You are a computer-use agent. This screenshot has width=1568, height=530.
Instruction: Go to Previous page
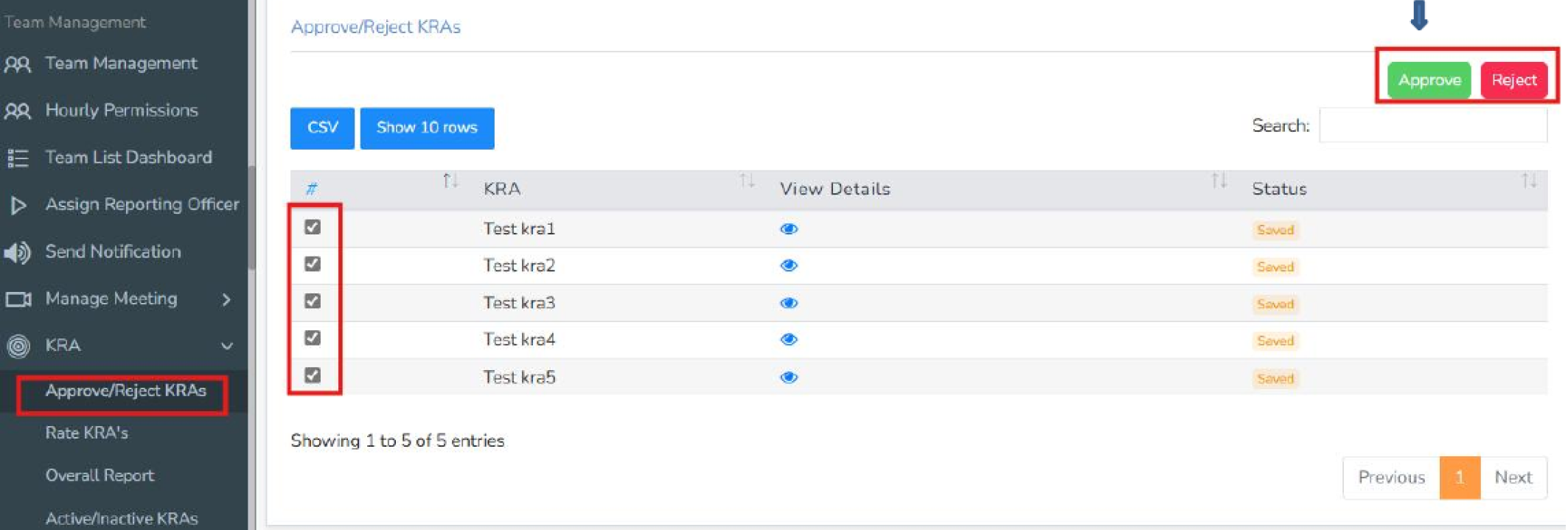[1391, 478]
